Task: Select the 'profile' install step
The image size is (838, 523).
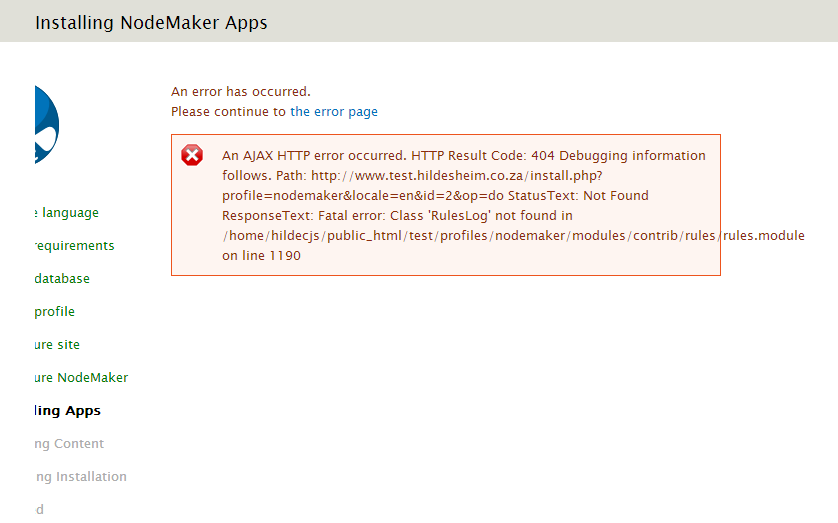Action: [55, 311]
